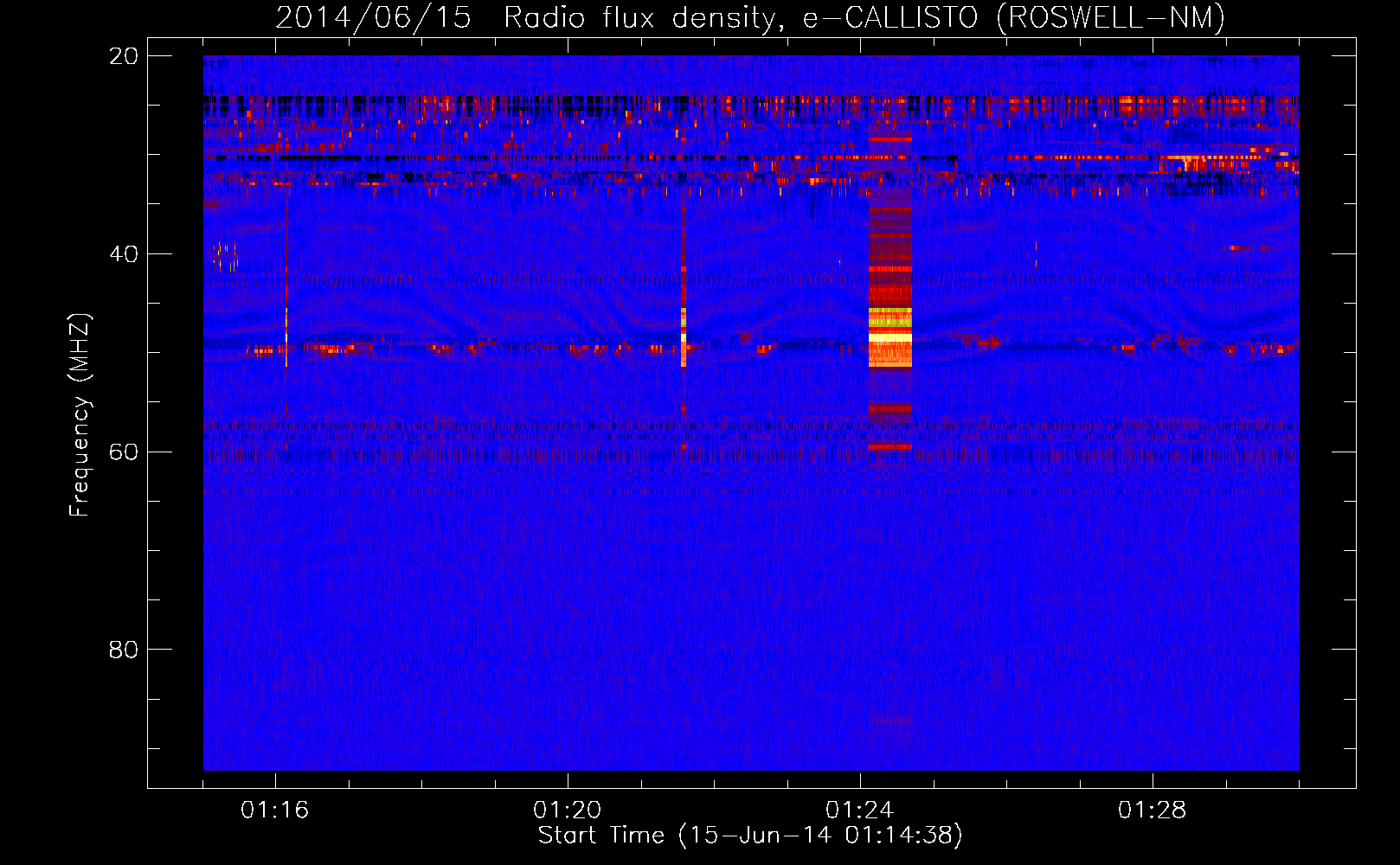
Task: Click the 80 frequency tick label
Action: 123,650
